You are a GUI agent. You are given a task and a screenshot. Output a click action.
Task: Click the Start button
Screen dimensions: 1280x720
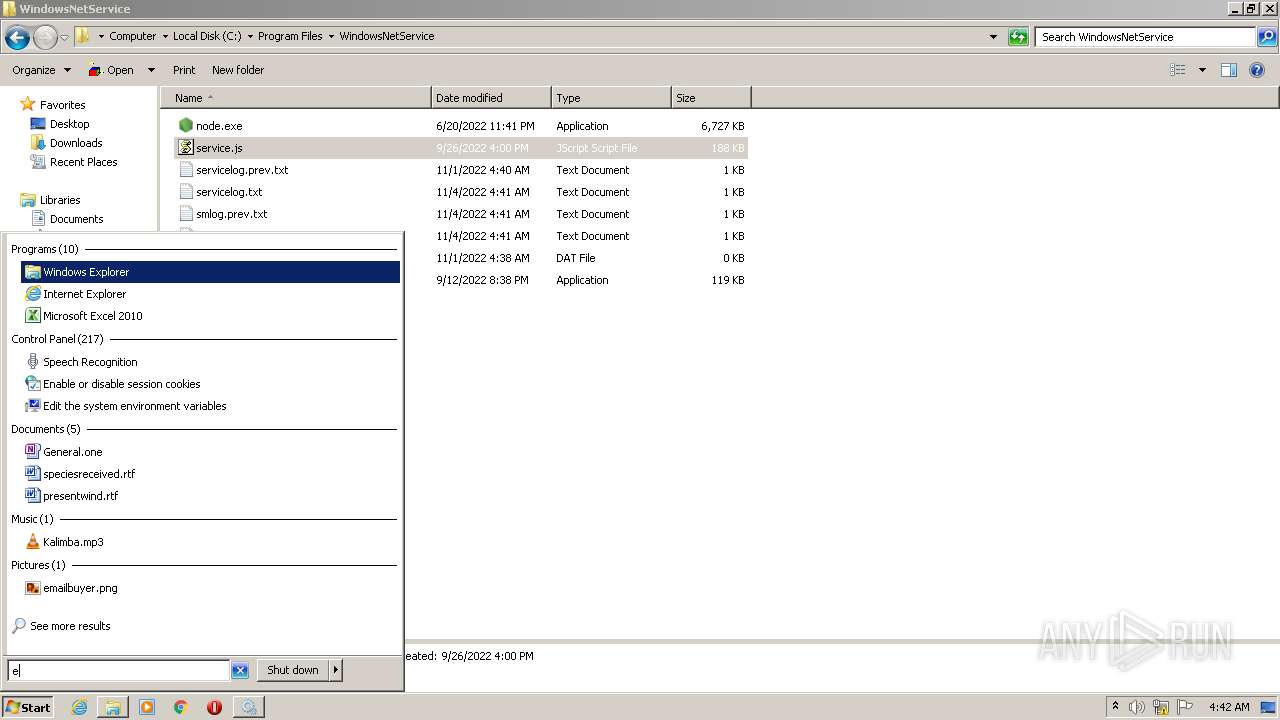tap(28, 707)
